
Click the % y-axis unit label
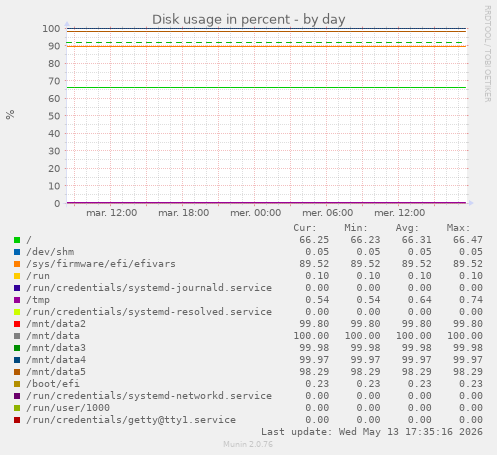pos(10,115)
